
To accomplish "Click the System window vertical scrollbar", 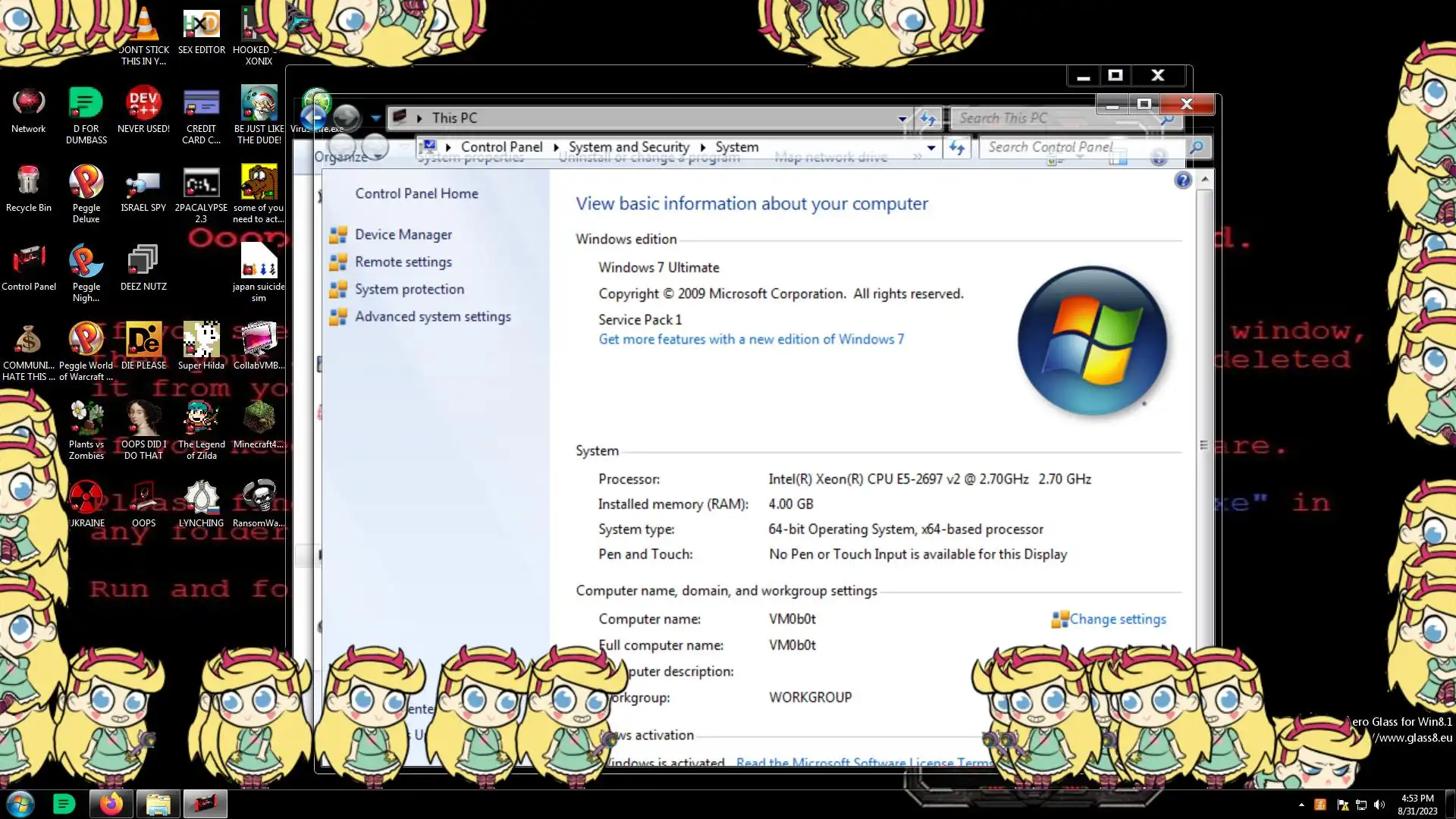I will coord(1203,445).
